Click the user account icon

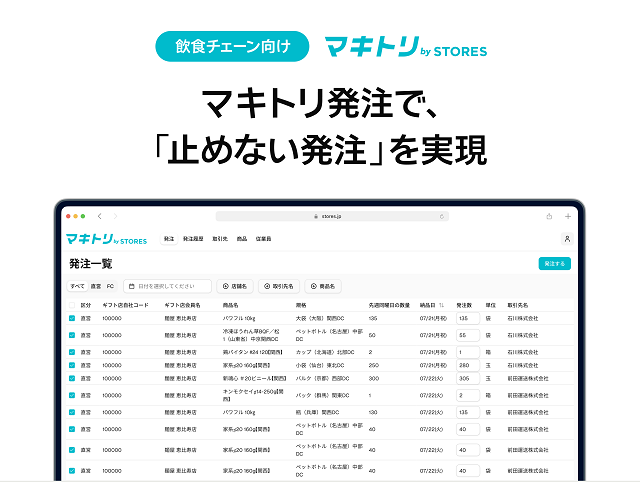(x=567, y=240)
